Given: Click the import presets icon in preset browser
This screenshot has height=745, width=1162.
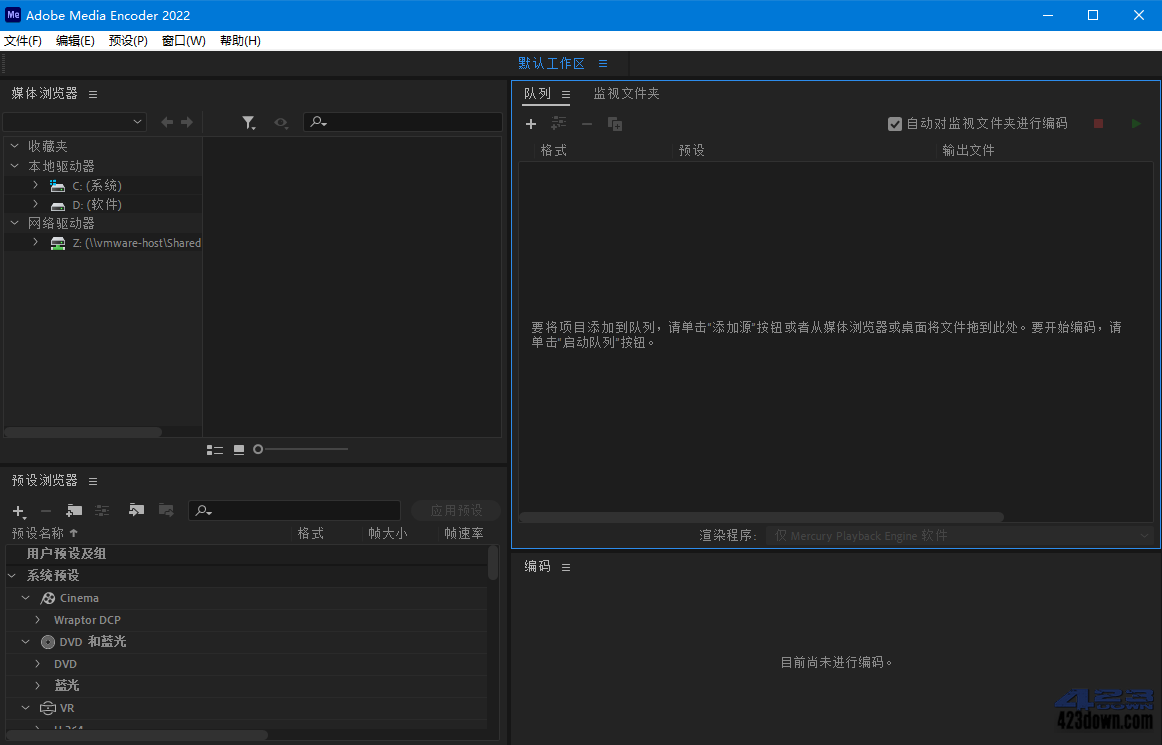Looking at the screenshot, I should click(137, 510).
